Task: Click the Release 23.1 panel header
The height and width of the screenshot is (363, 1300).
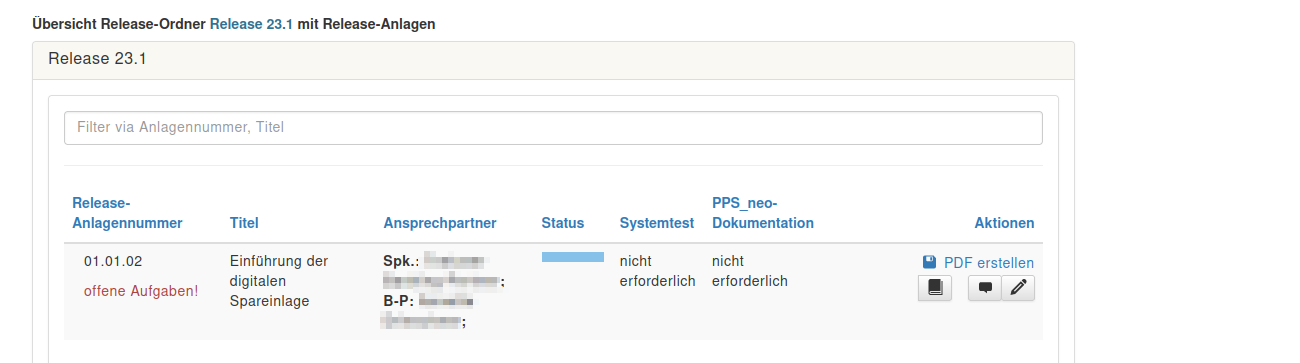Action: point(553,59)
